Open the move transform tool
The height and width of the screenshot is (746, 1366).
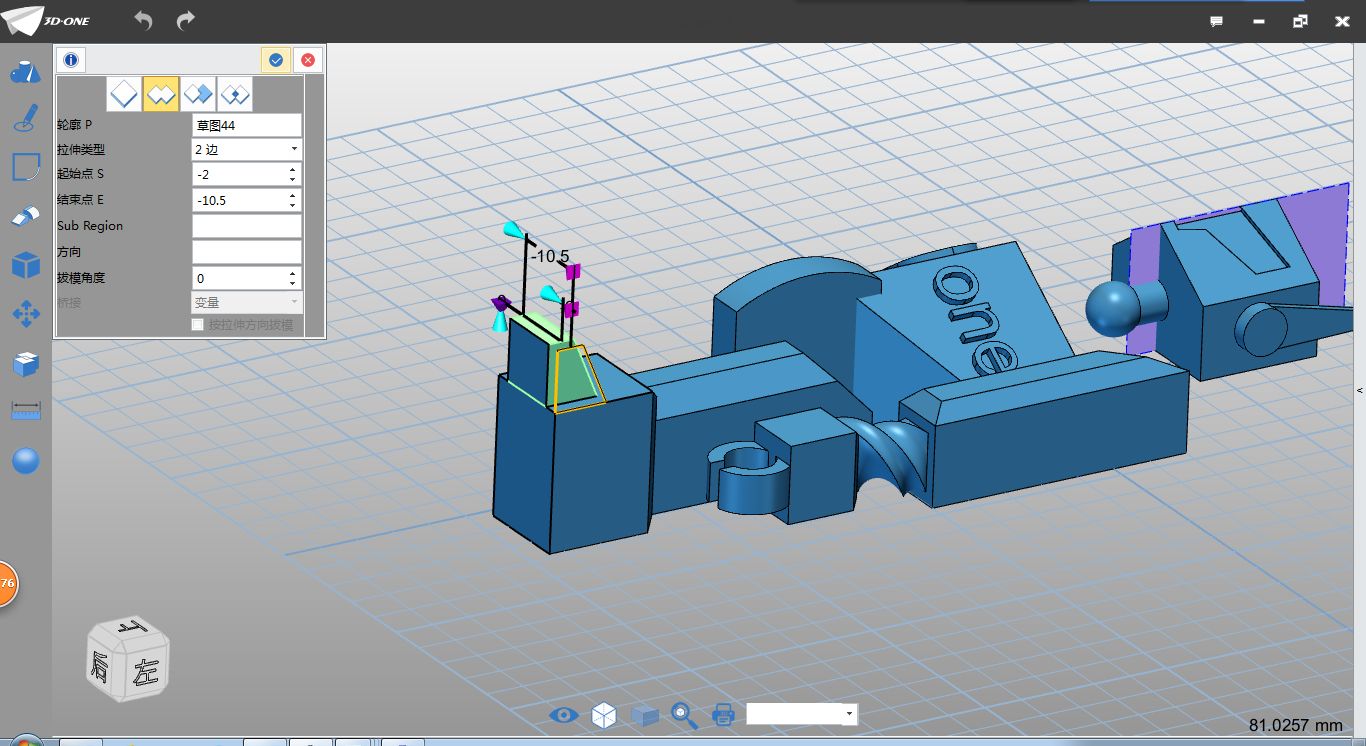point(25,314)
